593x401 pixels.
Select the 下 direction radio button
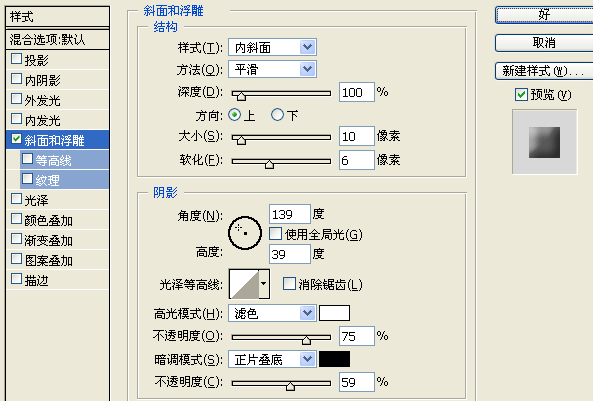pyautogui.click(x=277, y=115)
